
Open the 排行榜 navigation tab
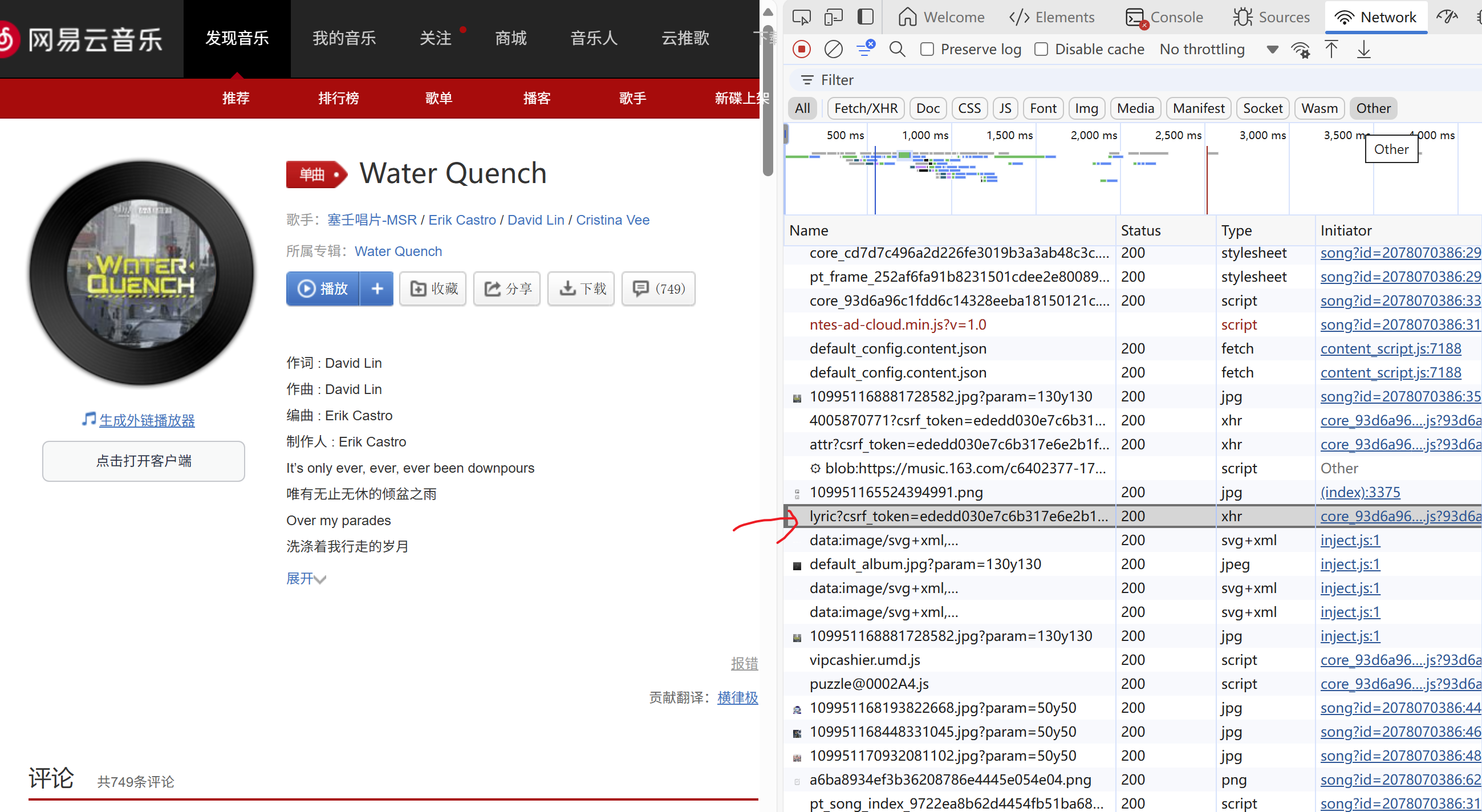(338, 98)
